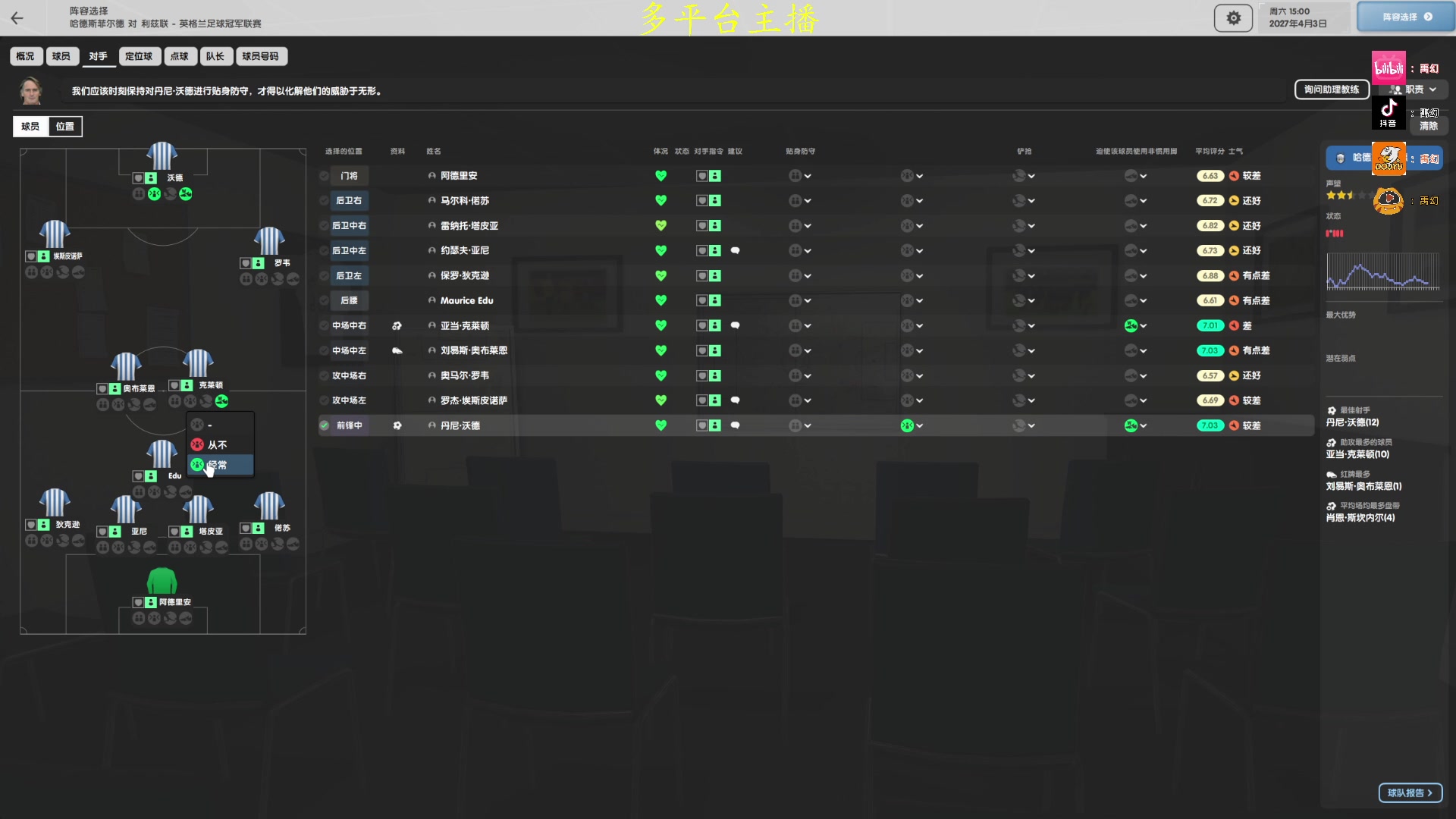Open weak-foot instruction dropdown for 亚当·克莱顿
This screenshot has width=1456, height=819.
[1135, 326]
